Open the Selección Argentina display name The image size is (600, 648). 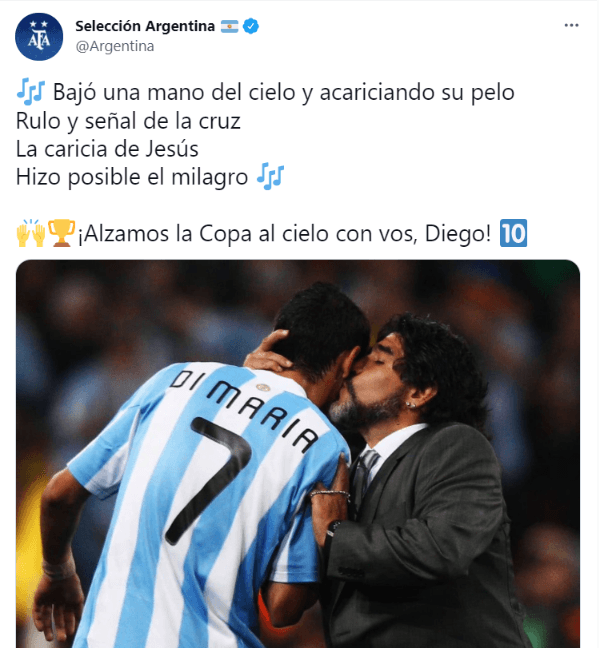[x=145, y=26]
